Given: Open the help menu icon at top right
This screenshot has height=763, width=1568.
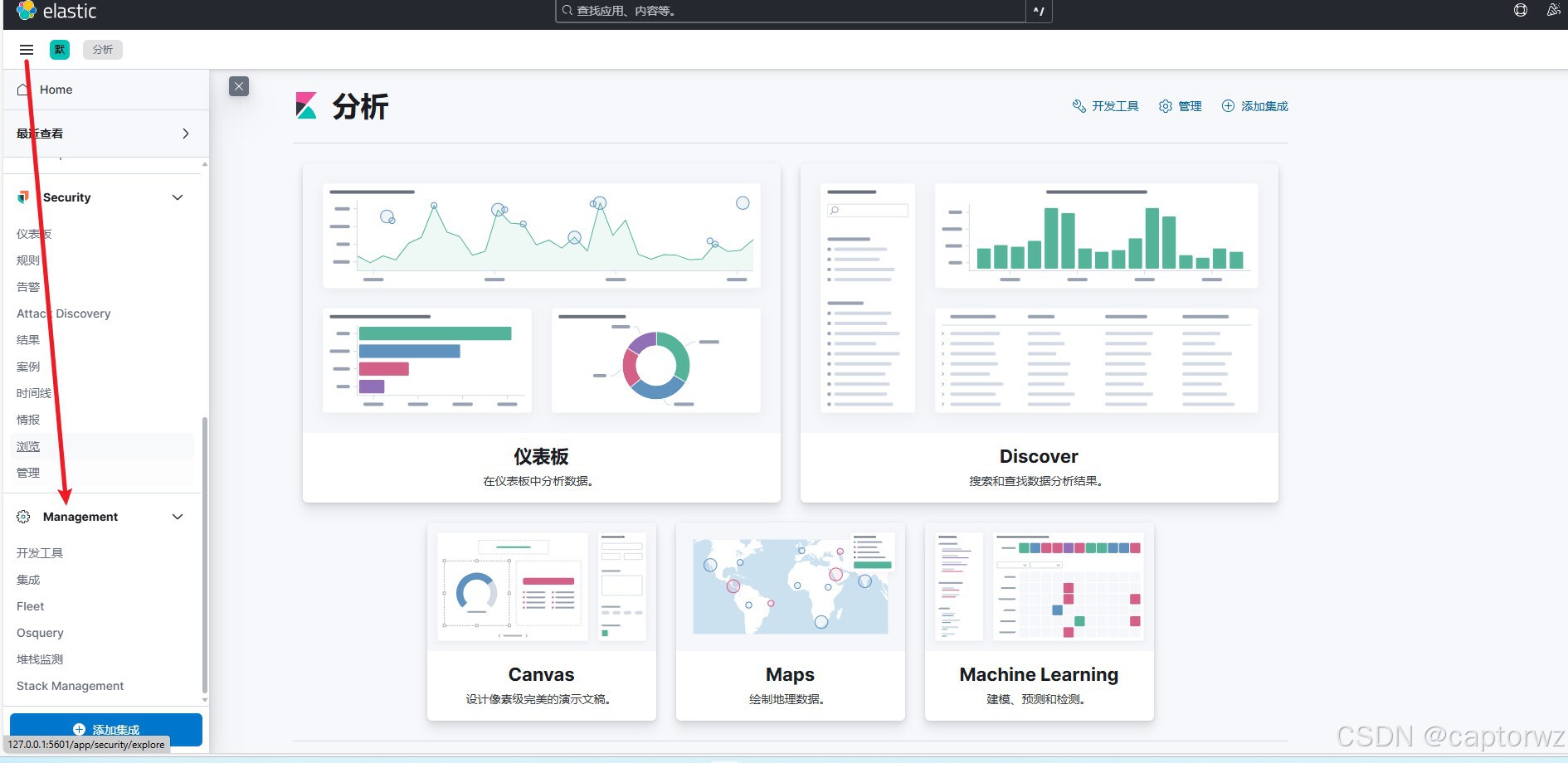Looking at the screenshot, I should tap(1521, 10).
